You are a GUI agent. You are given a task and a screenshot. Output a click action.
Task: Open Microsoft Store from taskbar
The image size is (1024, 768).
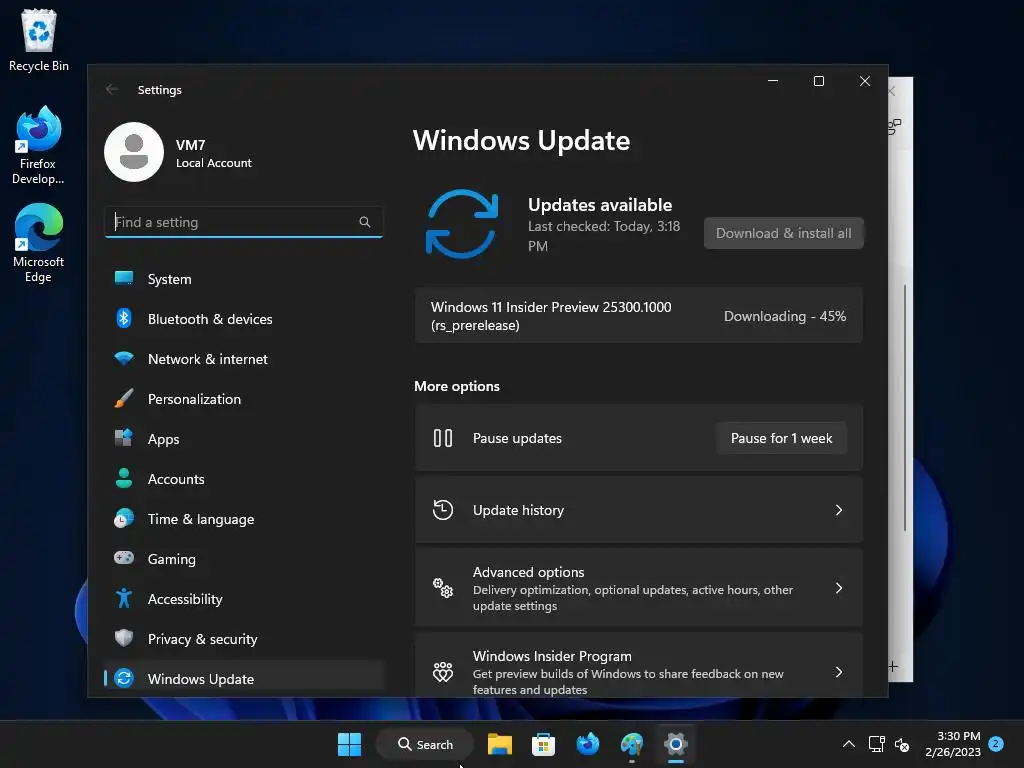click(x=543, y=744)
